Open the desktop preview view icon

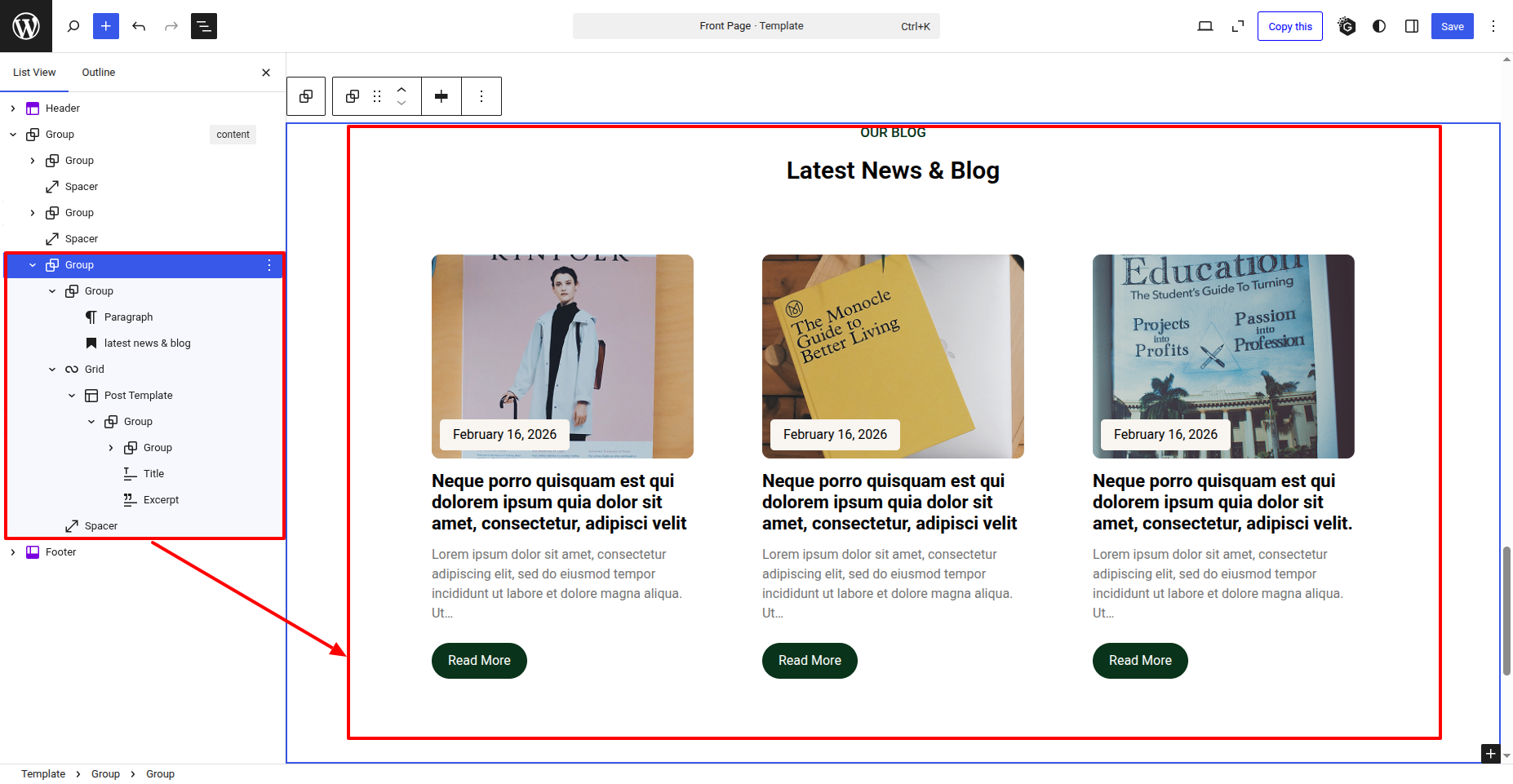[x=1205, y=26]
